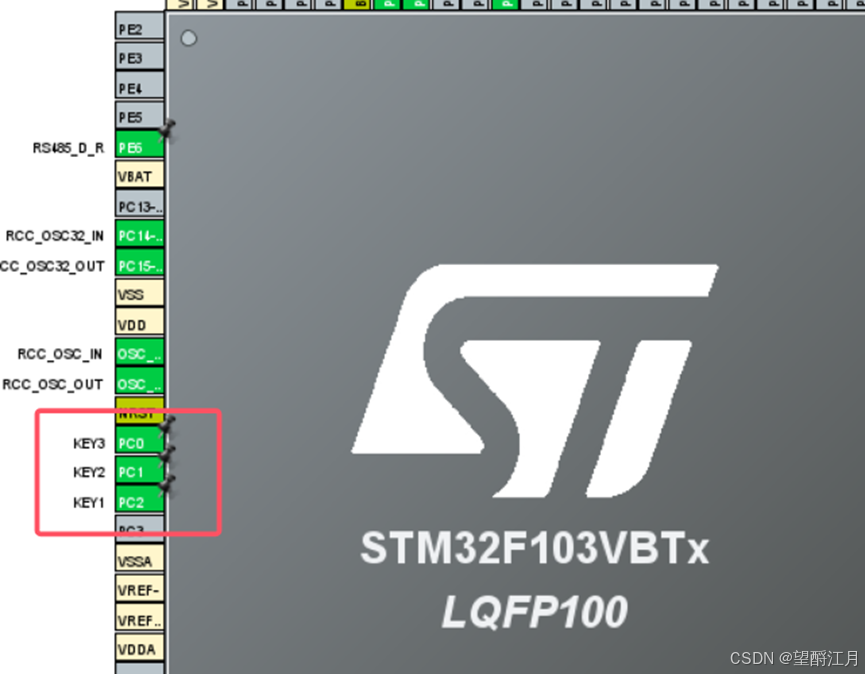The image size is (865, 674).
Task: Click the RCC_OSC_OUT signal label
Action: [53, 384]
